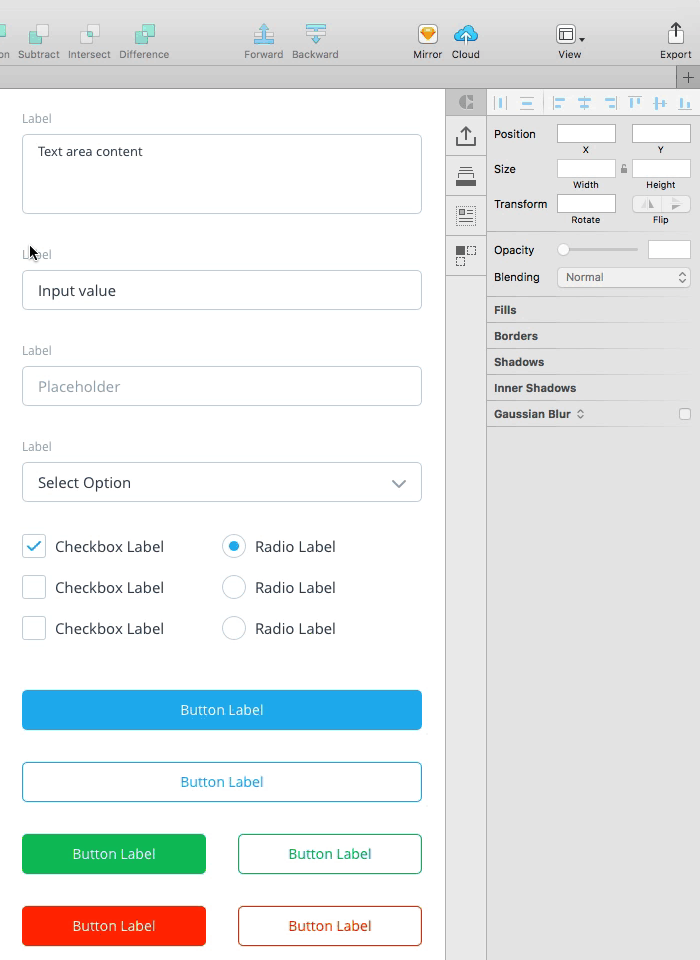Click the red filled Button Label
The width and height of the screenshot is (700, 960).
tap(114, 926)
